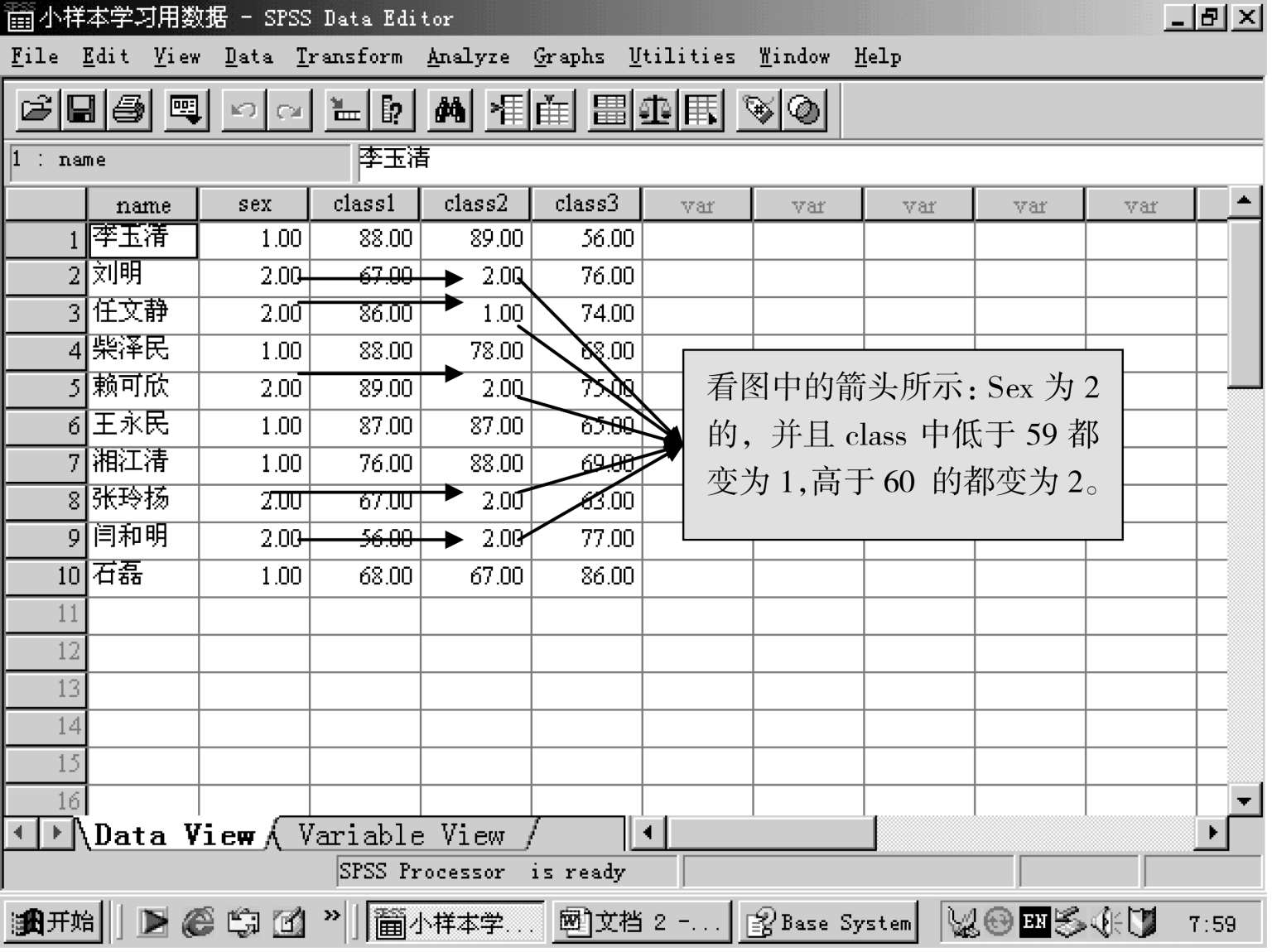Viewport: 1272px width, 952px height.
Task: Select the name column header
Action: point(142,204)
